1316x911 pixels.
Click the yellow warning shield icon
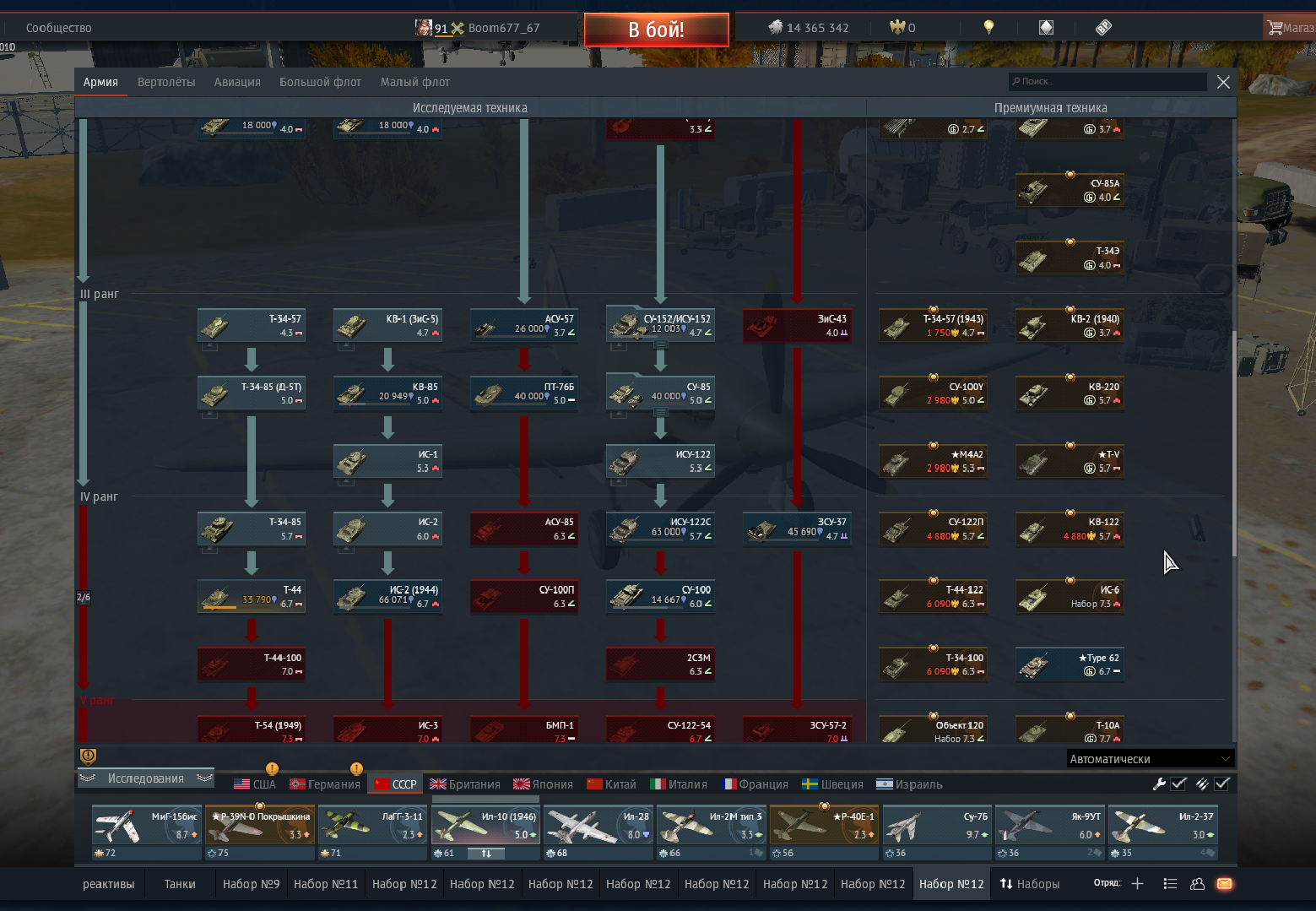pos(88,756)
